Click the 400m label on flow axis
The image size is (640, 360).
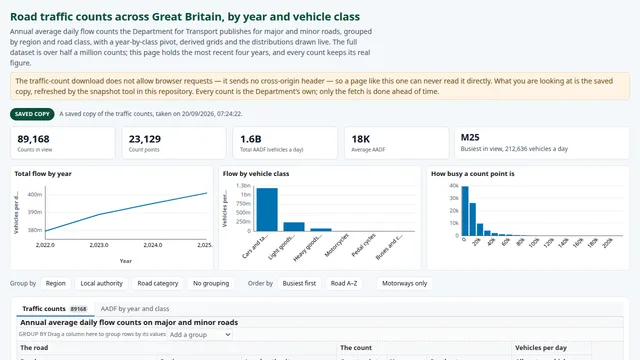coord(35,194)
